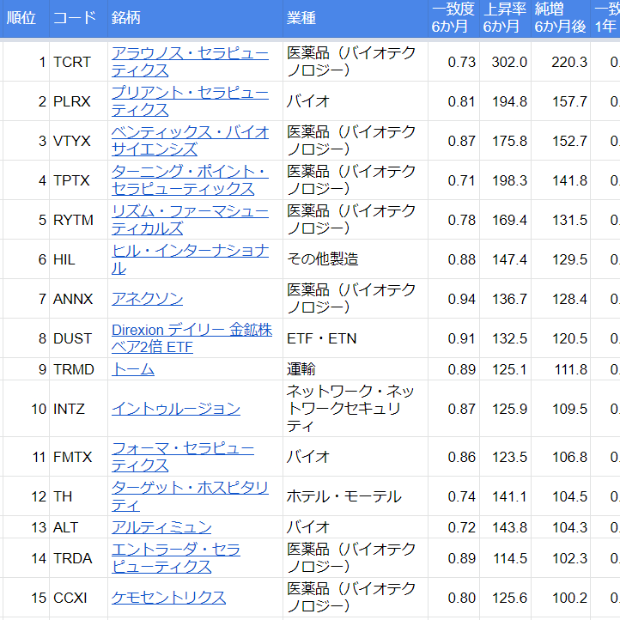Click the 100.2 net increase for CCXI

569,598
